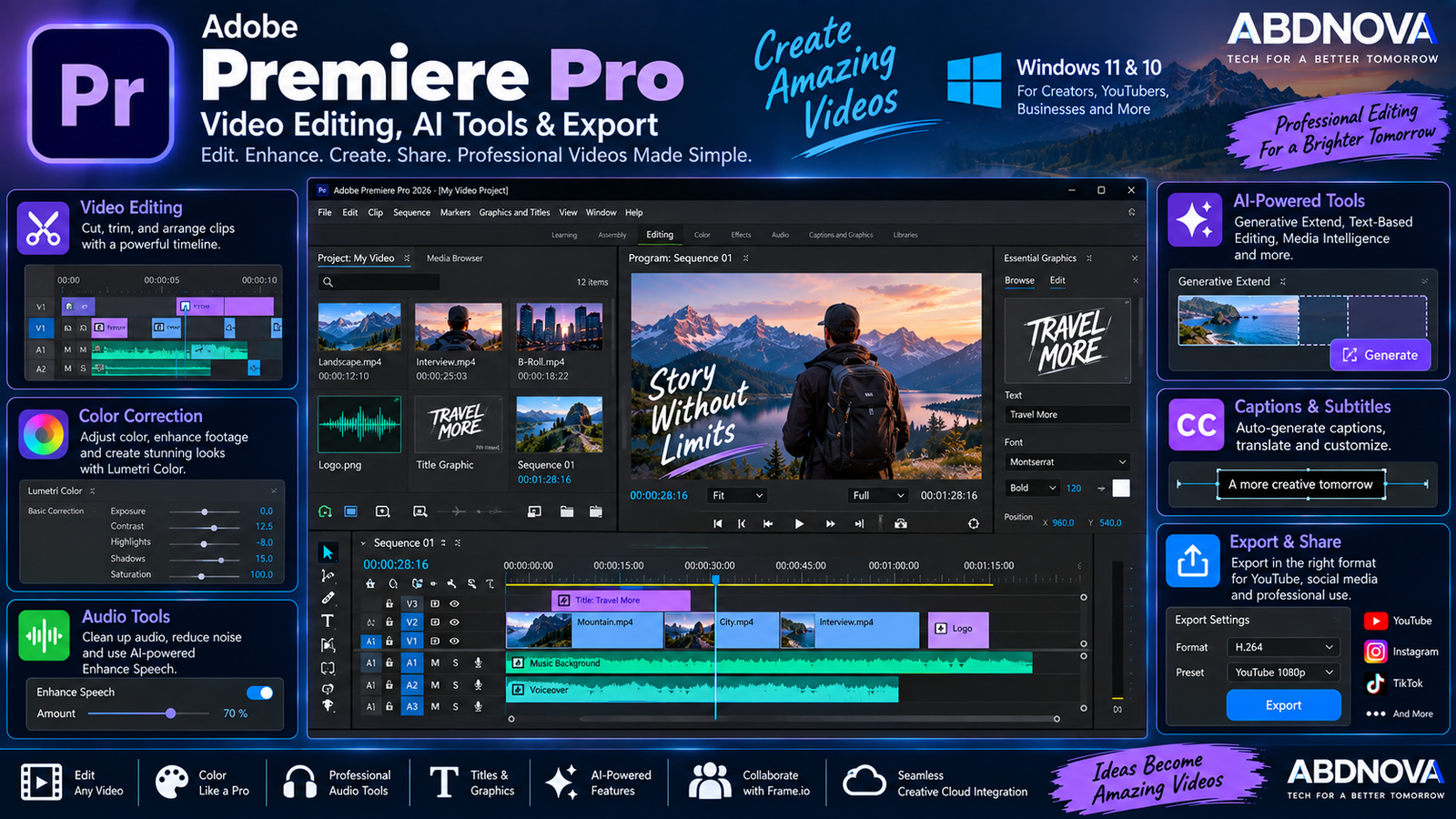Click the Generate button in Generative Extend

(x=1380, y=355)
